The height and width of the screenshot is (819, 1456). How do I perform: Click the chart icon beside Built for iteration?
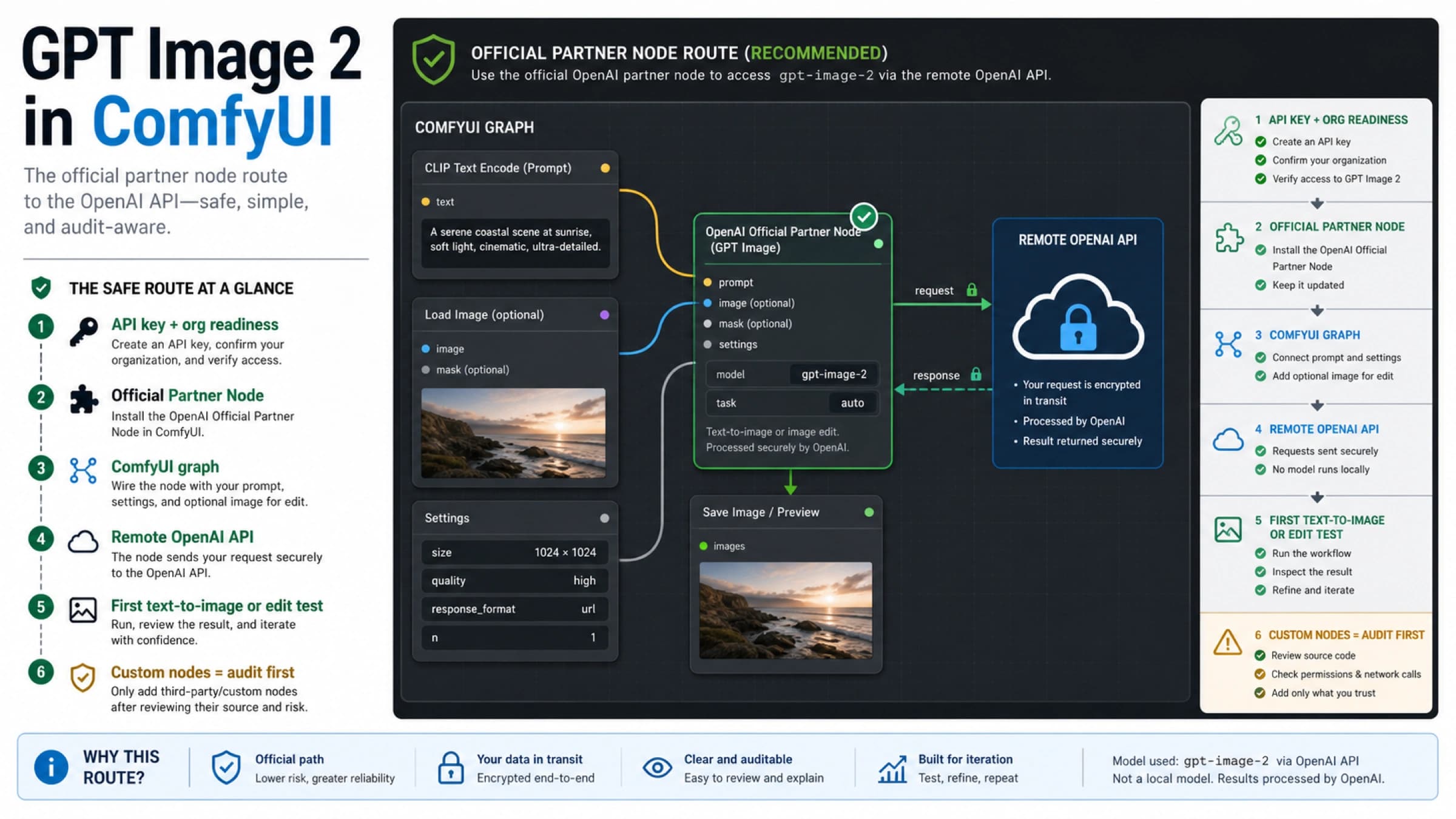(893, 769)
